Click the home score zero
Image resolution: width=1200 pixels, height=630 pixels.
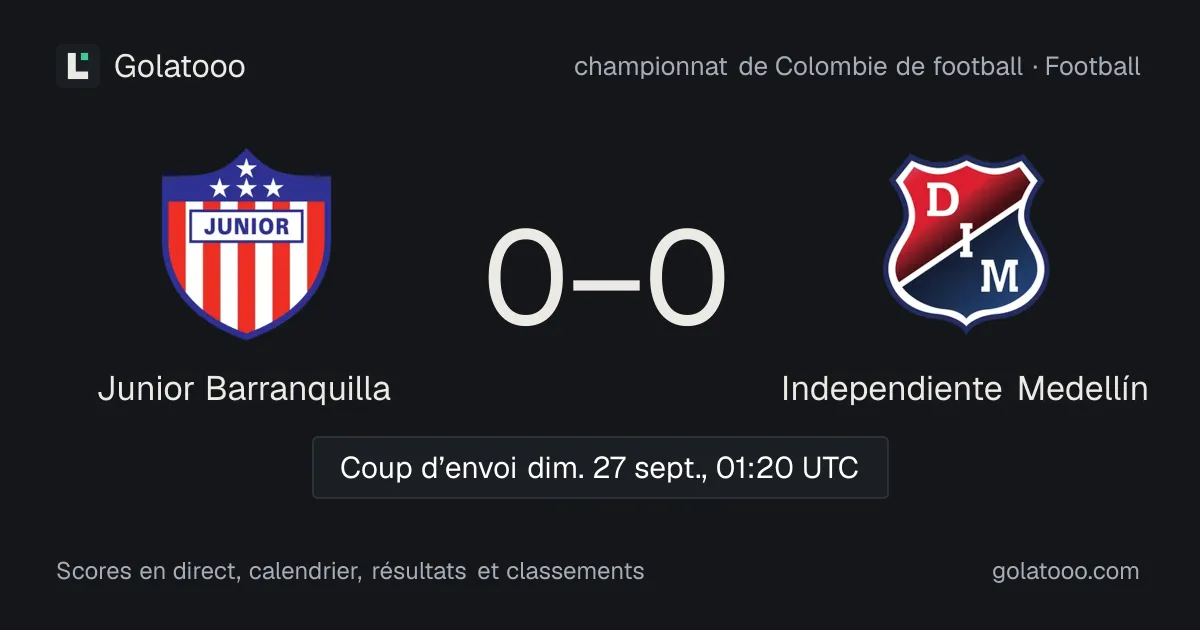pos(528,278)
